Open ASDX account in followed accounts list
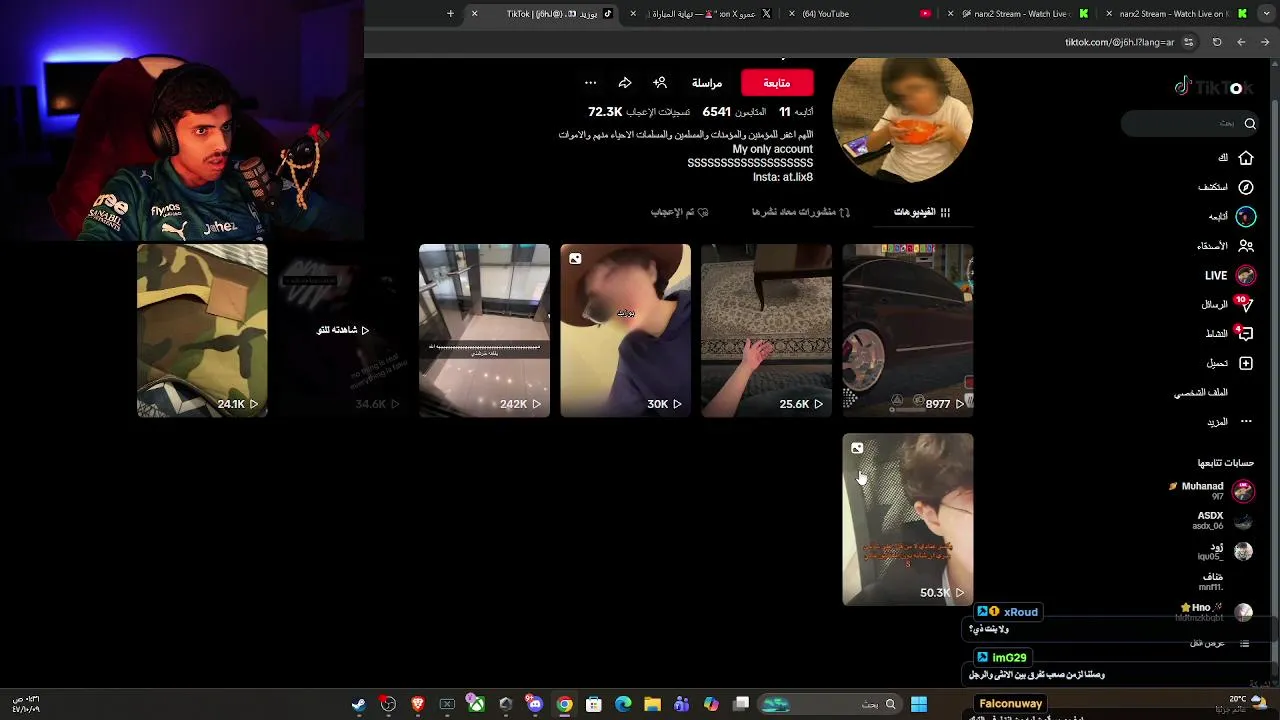The height and width of the screenshot is (720, 1280). [1222, 520]
